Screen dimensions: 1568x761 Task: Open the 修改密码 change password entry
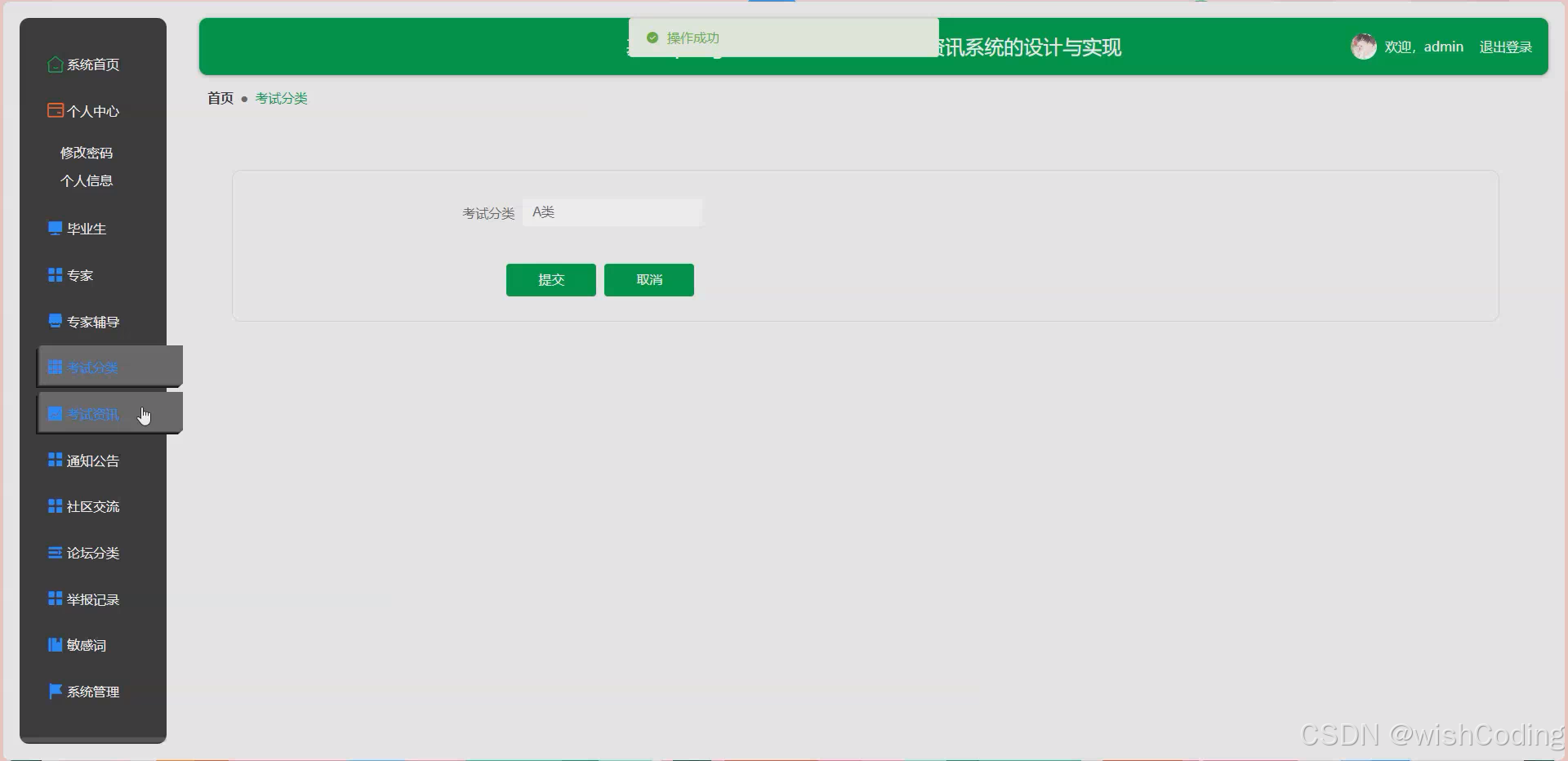[x=86, y=152]
